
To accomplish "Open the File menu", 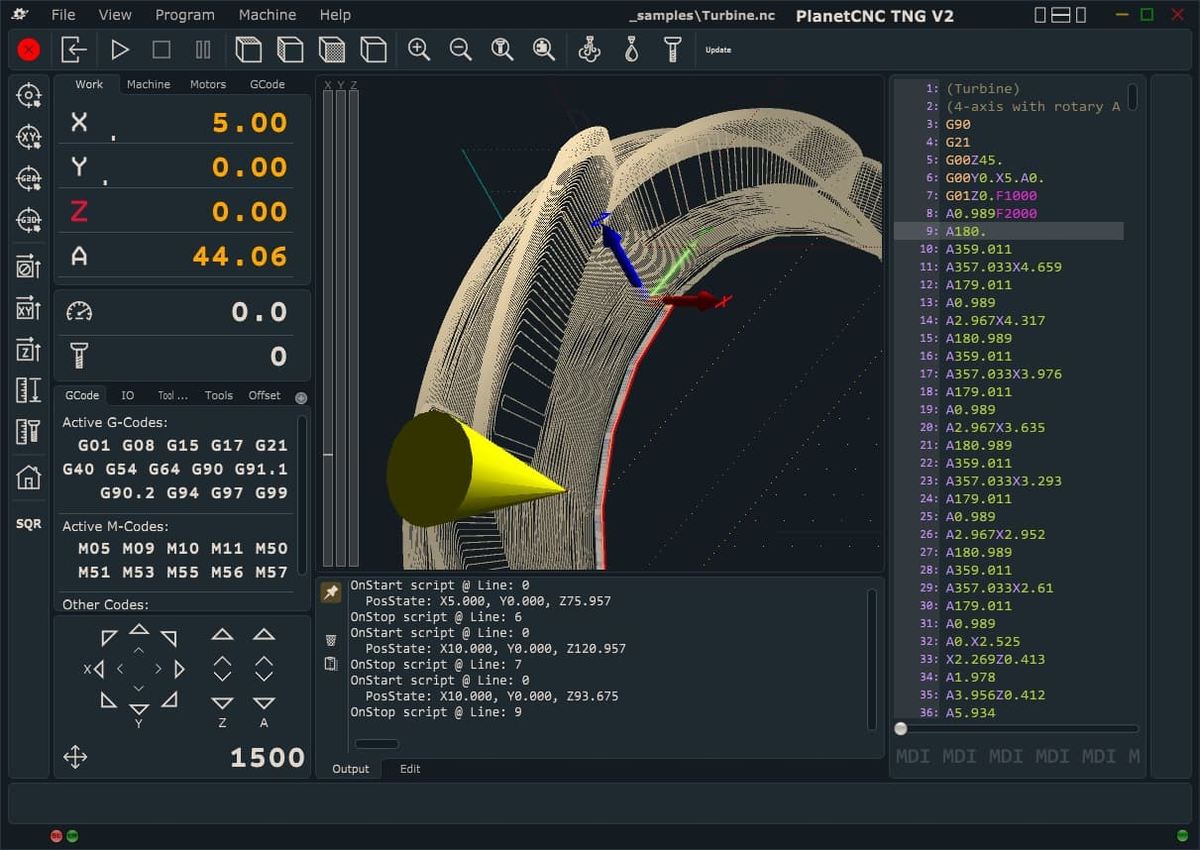I will coord(63,15).
